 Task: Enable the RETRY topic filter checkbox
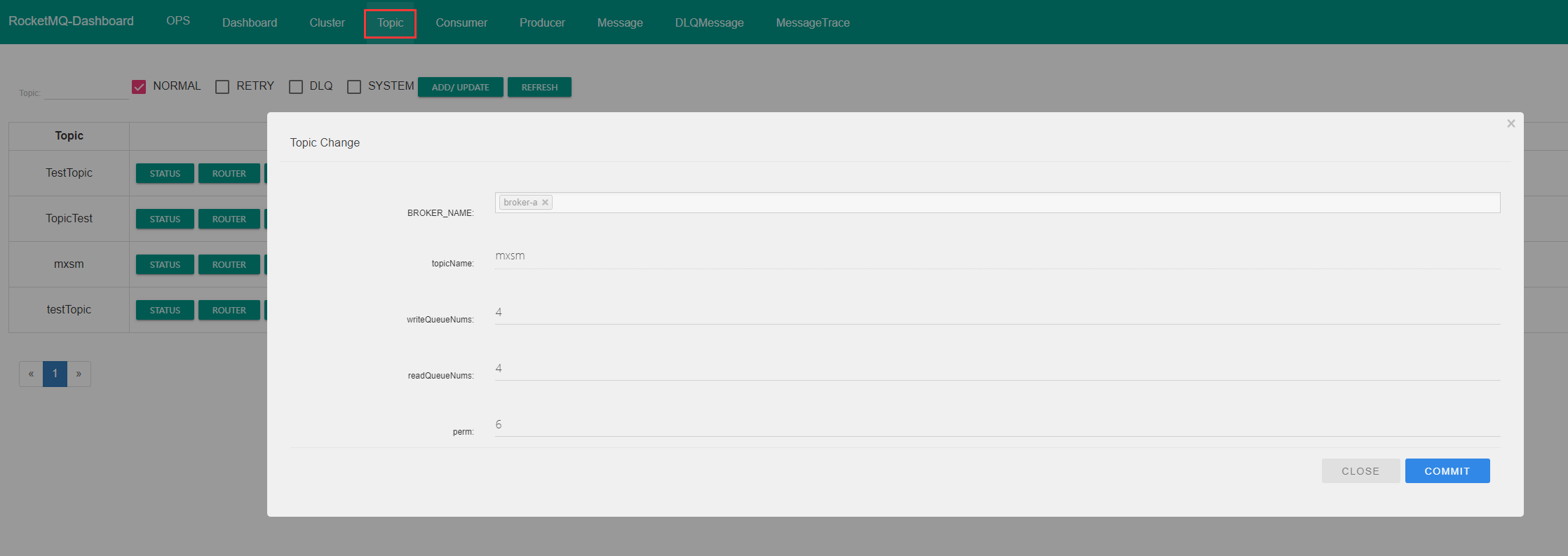[x=222, y=87]
